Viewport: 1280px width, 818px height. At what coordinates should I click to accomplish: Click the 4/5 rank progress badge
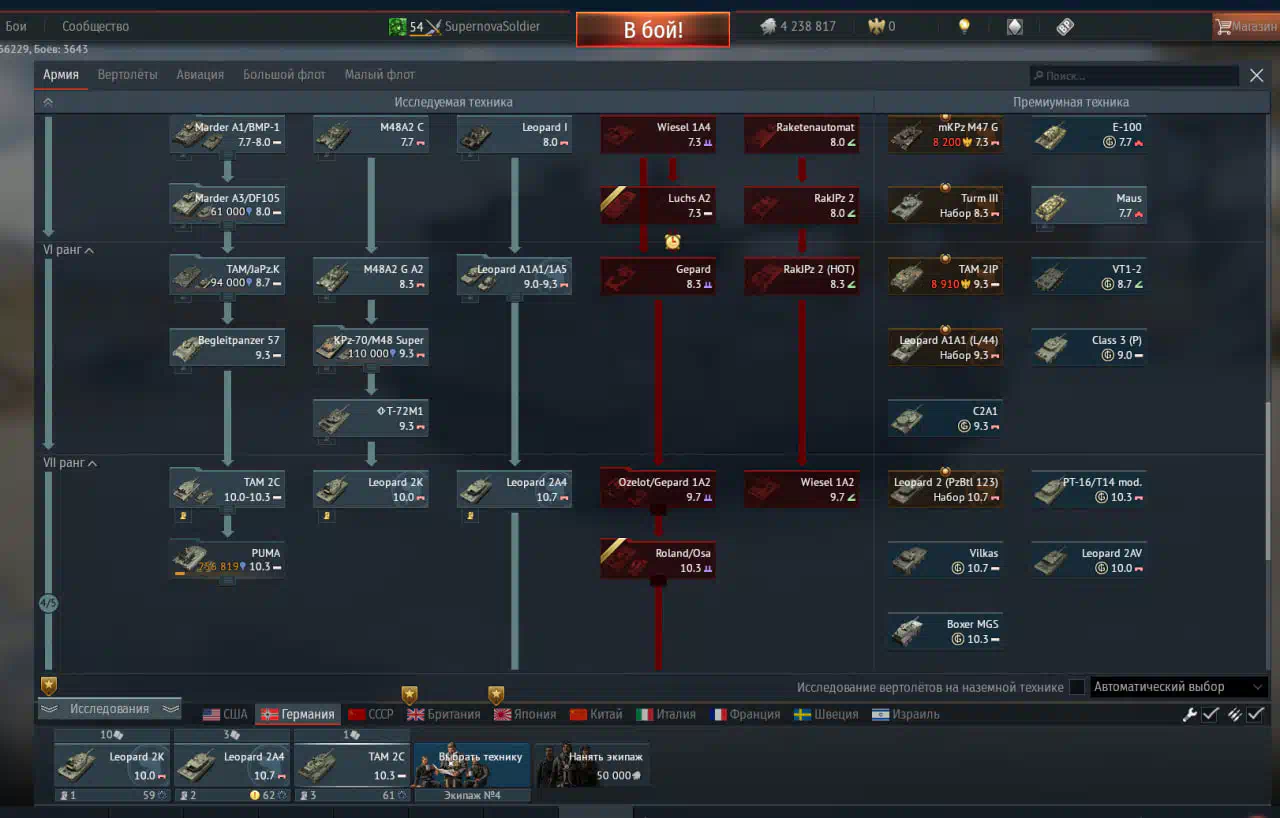point(48,604)
